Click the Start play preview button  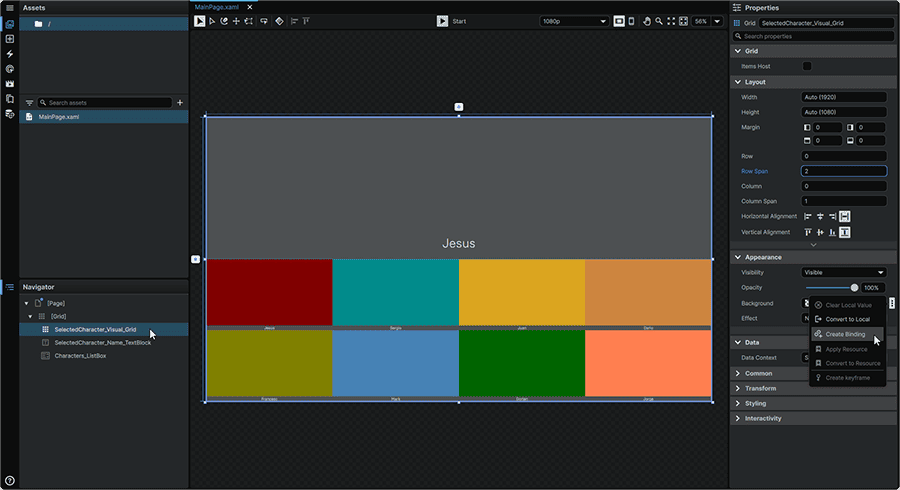pos(442,21)
